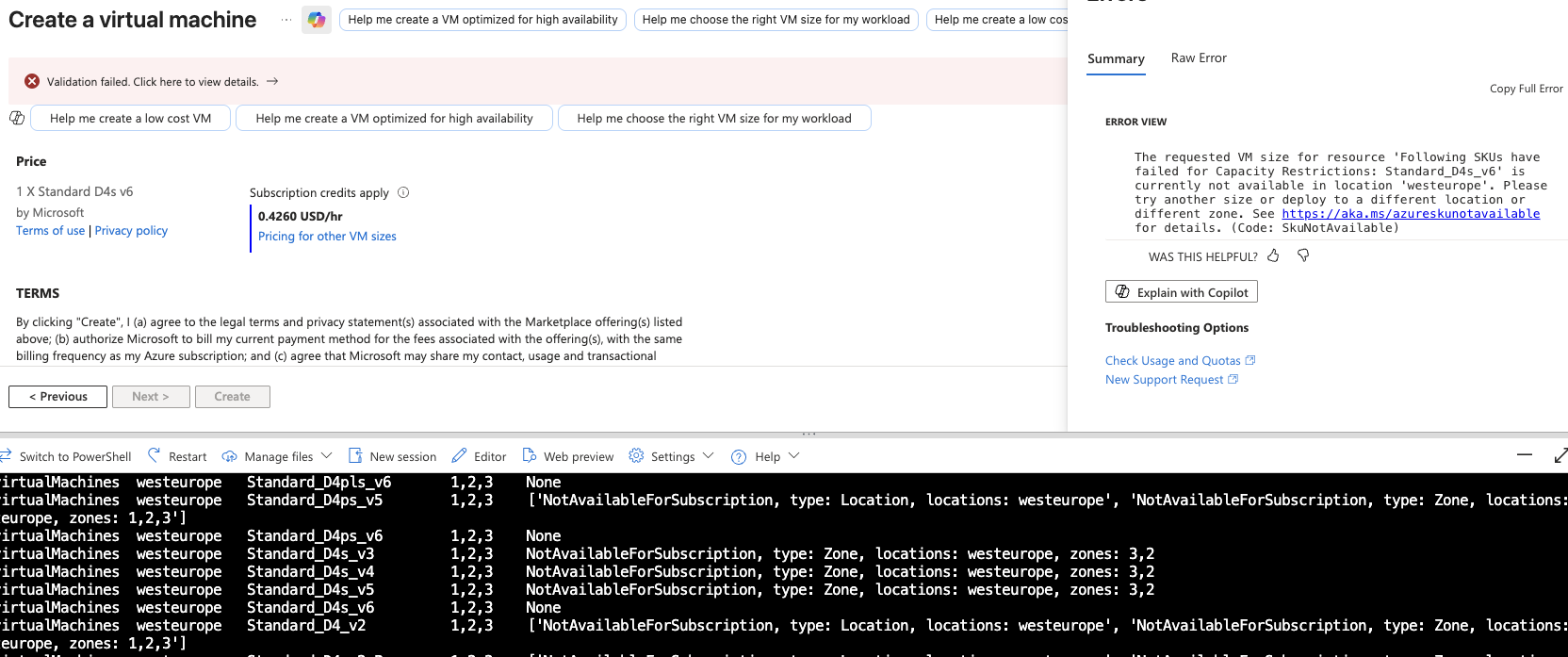Screen dimensions: 1568x657
Task: Click Copy Full Error
Action: point(1527,89)
